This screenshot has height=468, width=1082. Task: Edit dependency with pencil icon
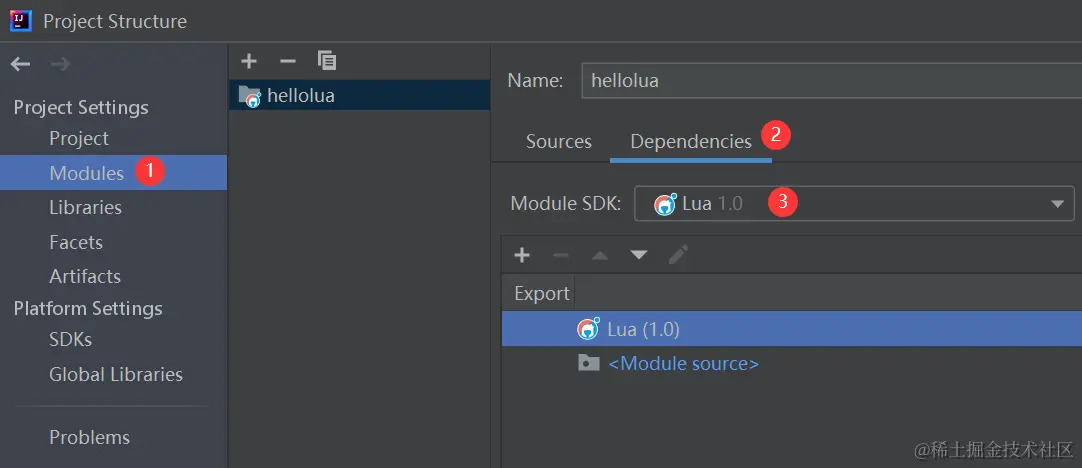(x=678, y=255)
